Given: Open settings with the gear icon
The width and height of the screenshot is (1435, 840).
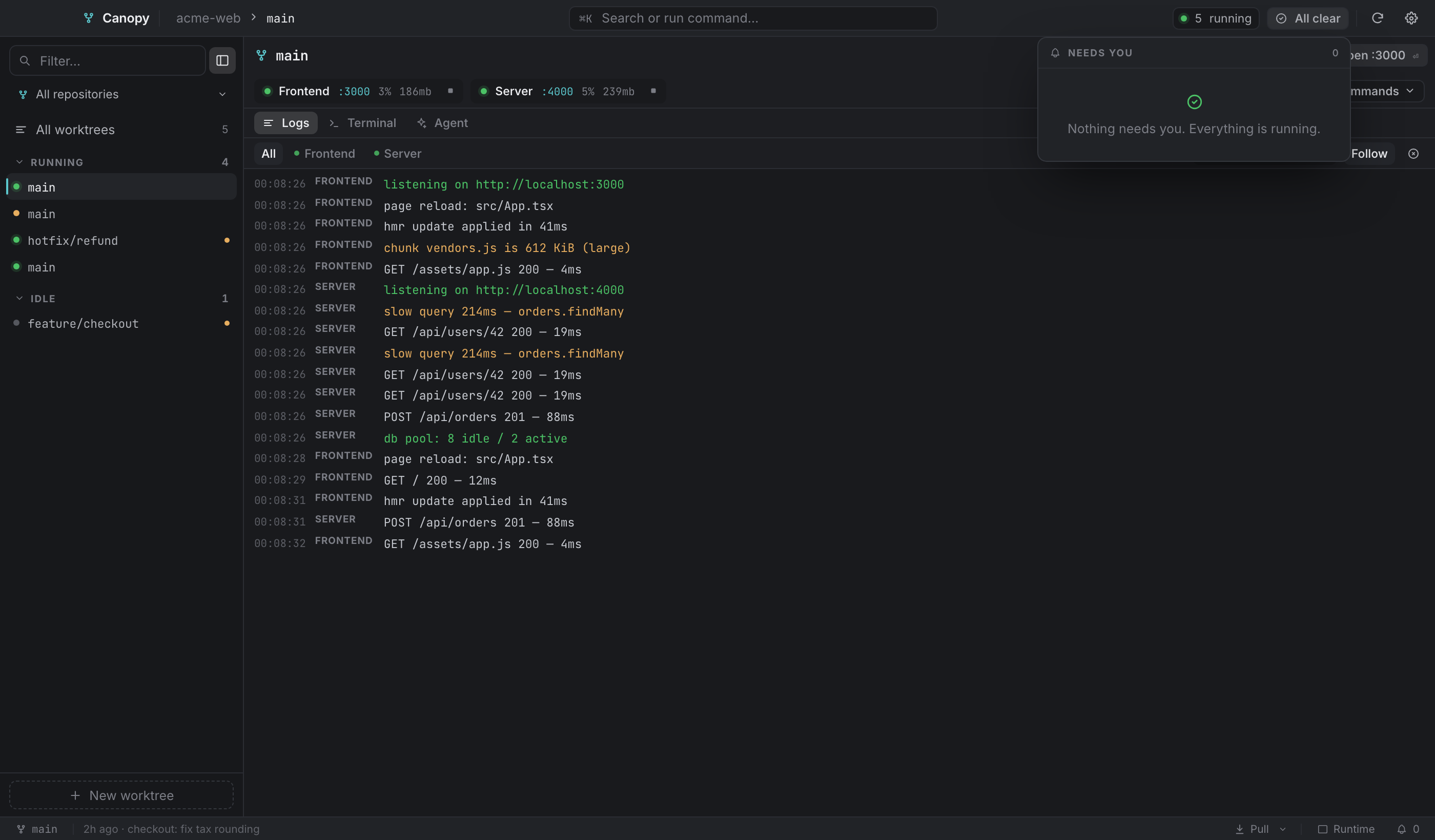Looking at the screenshot, I should point(1410,18).
